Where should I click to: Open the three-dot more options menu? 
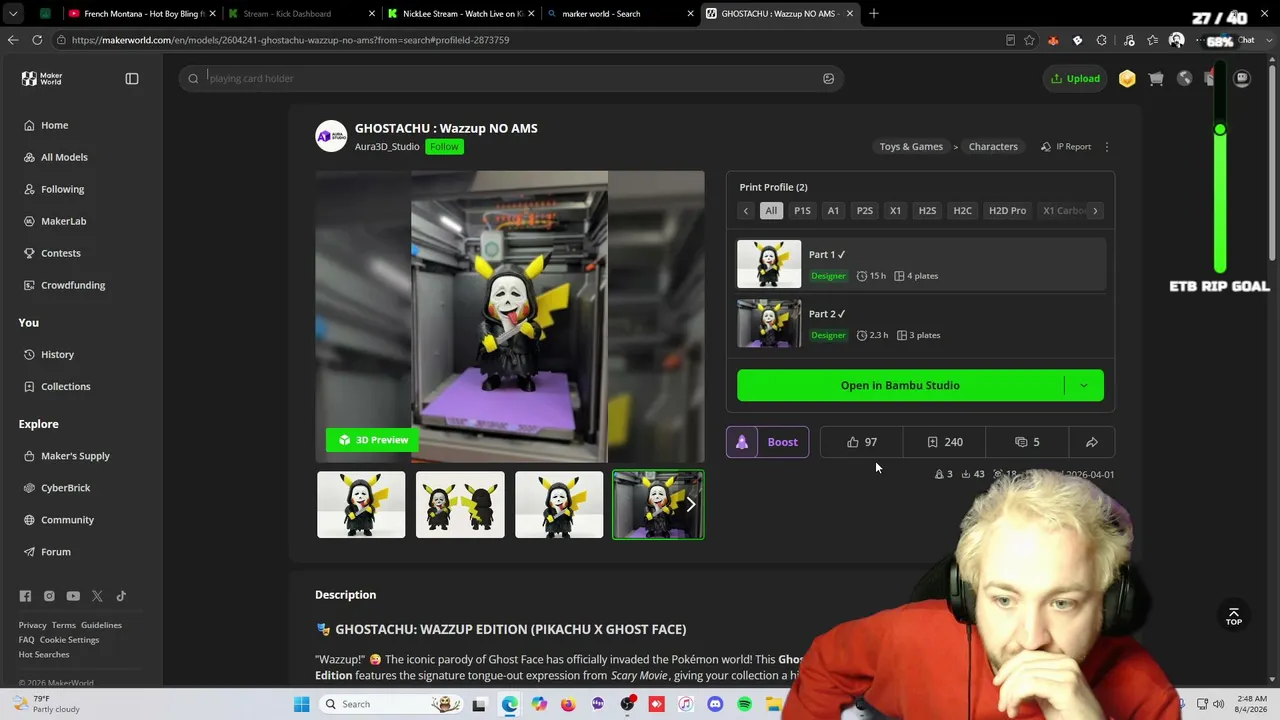pos(1106,147)
